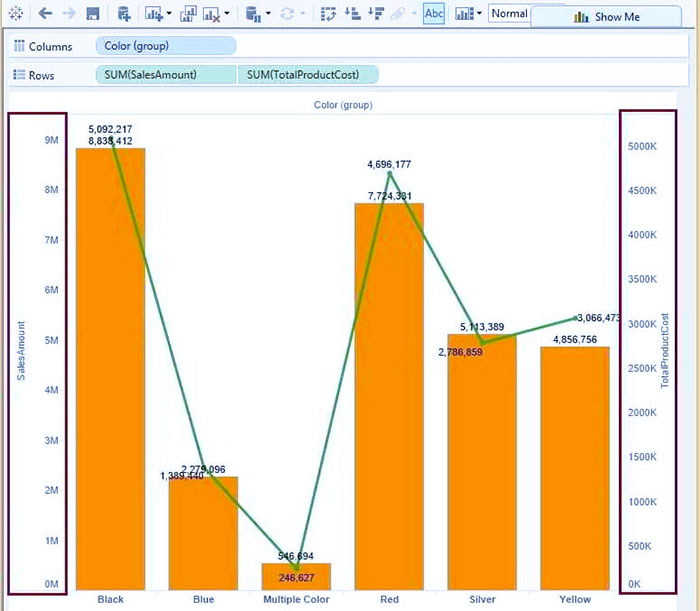Select the SUM(TotalProductCost) pill
Image resolution: width=700 pixels, height=611 pixels.
pos(308,75)
